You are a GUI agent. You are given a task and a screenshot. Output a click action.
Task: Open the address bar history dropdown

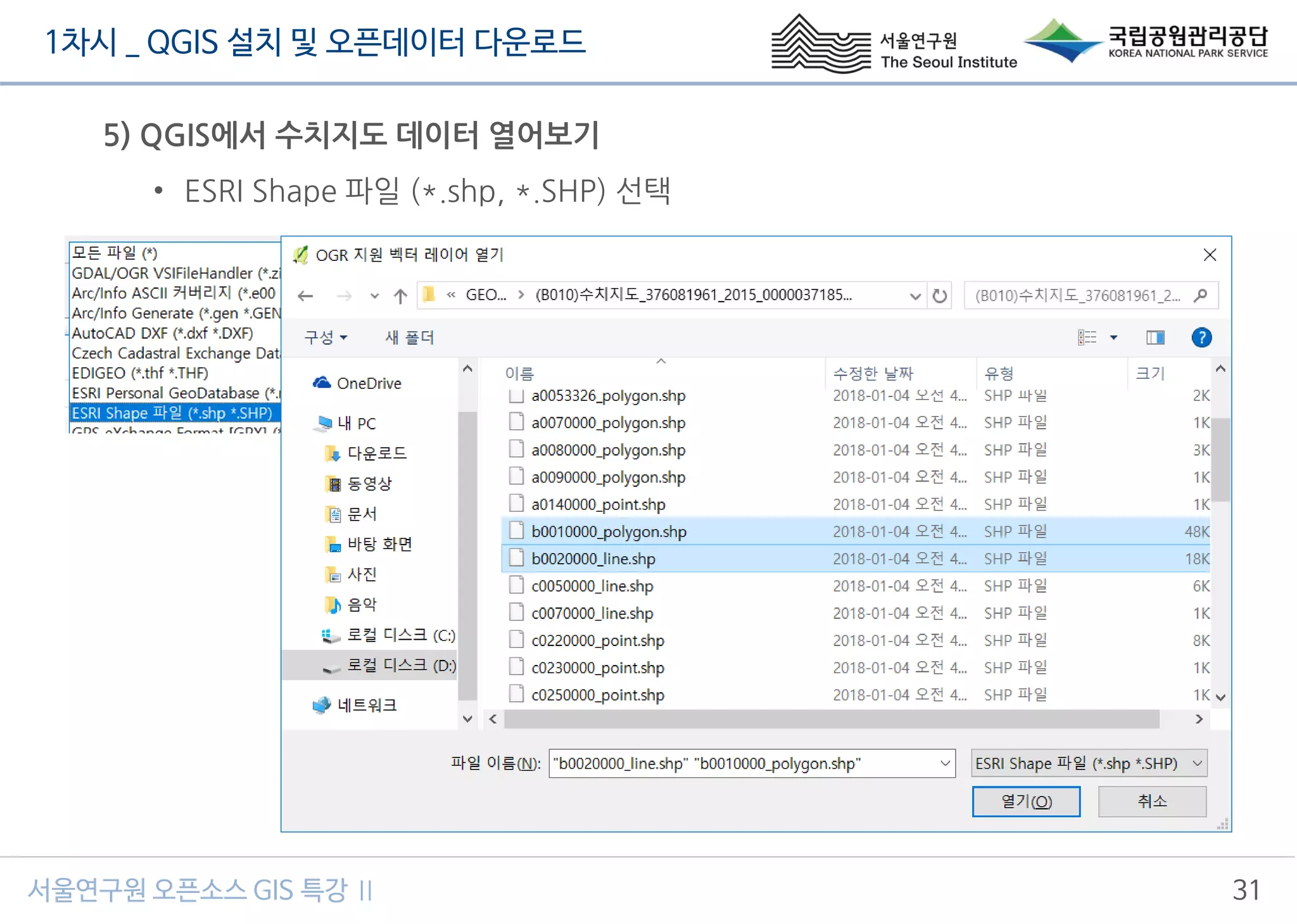click(x=915, y=296)
